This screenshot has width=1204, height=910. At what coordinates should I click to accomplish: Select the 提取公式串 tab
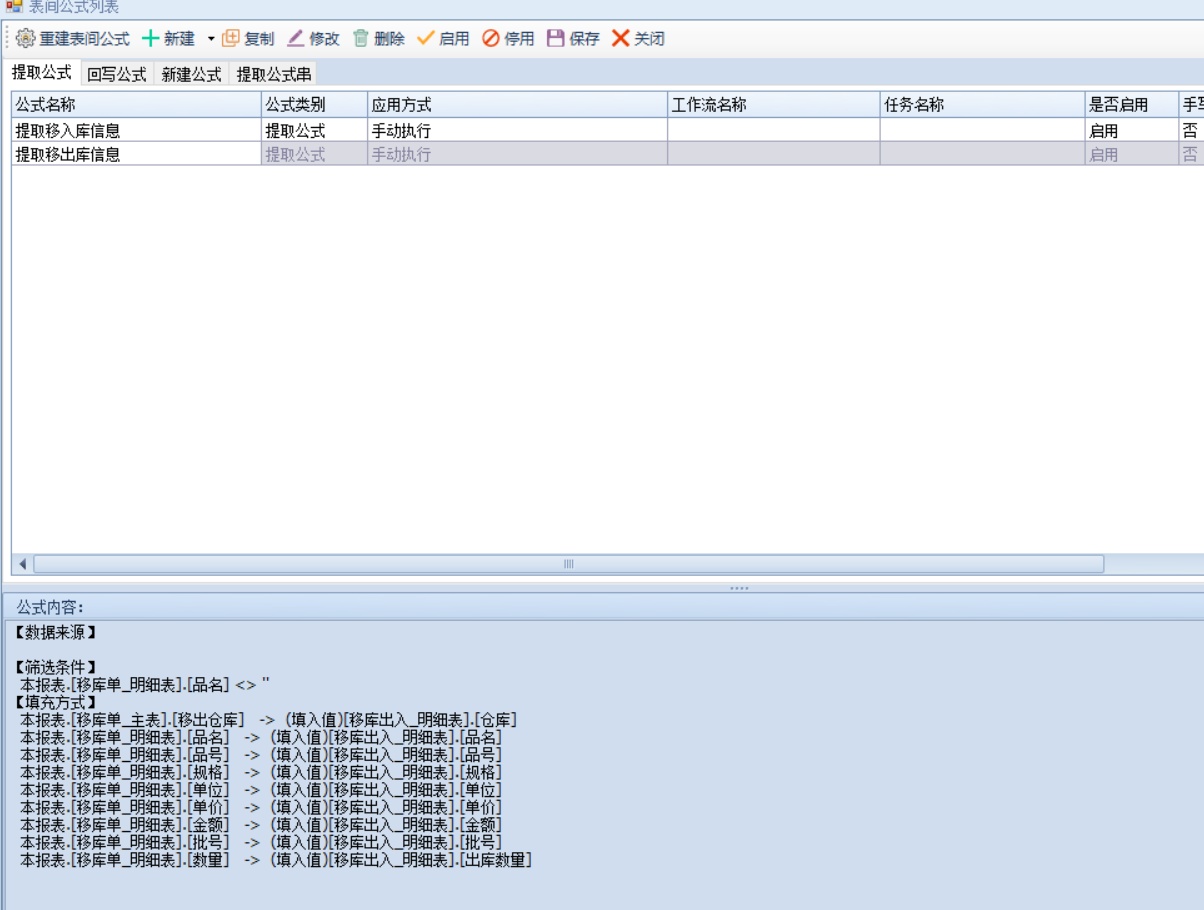[273, 74]
